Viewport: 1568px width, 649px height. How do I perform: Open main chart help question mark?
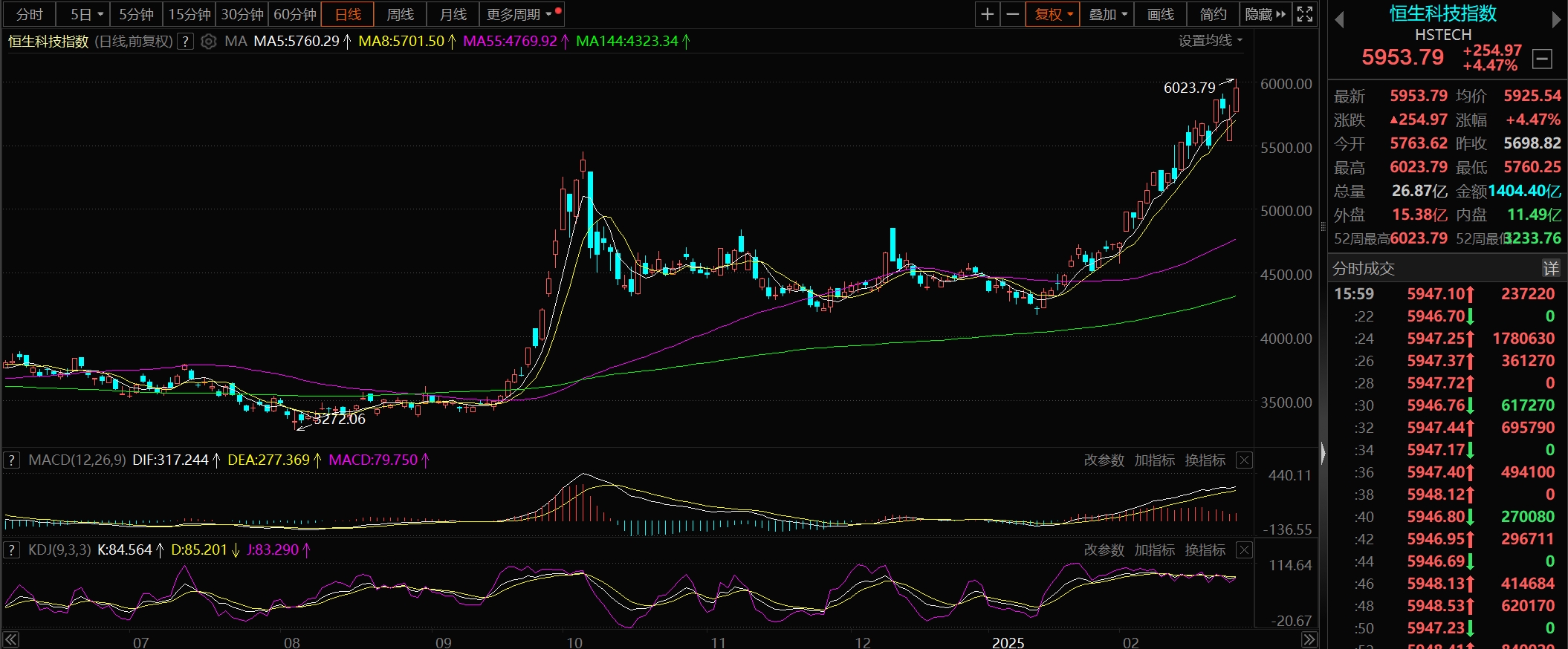pyautogui.click(x=186, y=42)
